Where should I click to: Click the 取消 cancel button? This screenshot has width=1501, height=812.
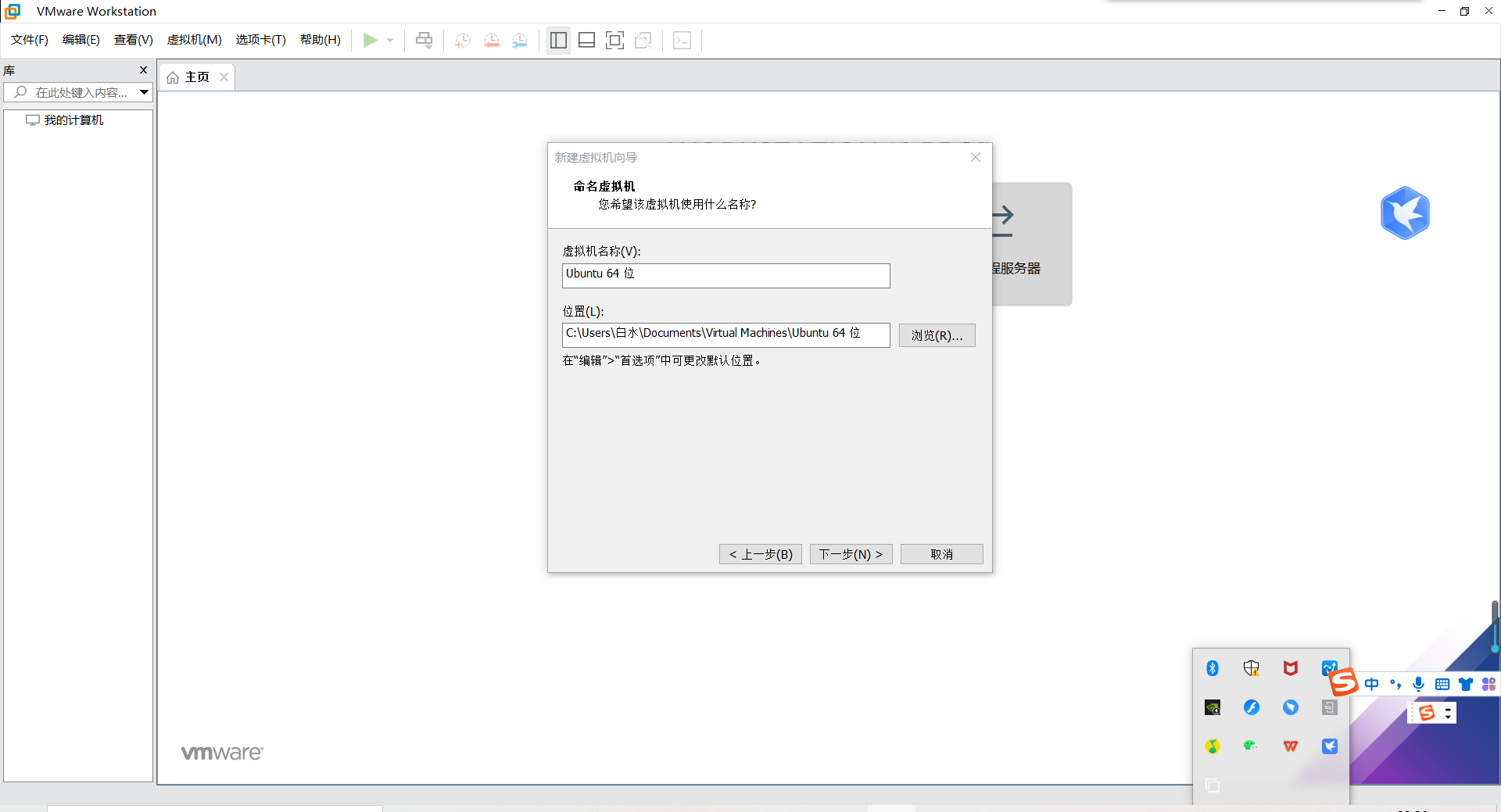click(x=941, y=554)
